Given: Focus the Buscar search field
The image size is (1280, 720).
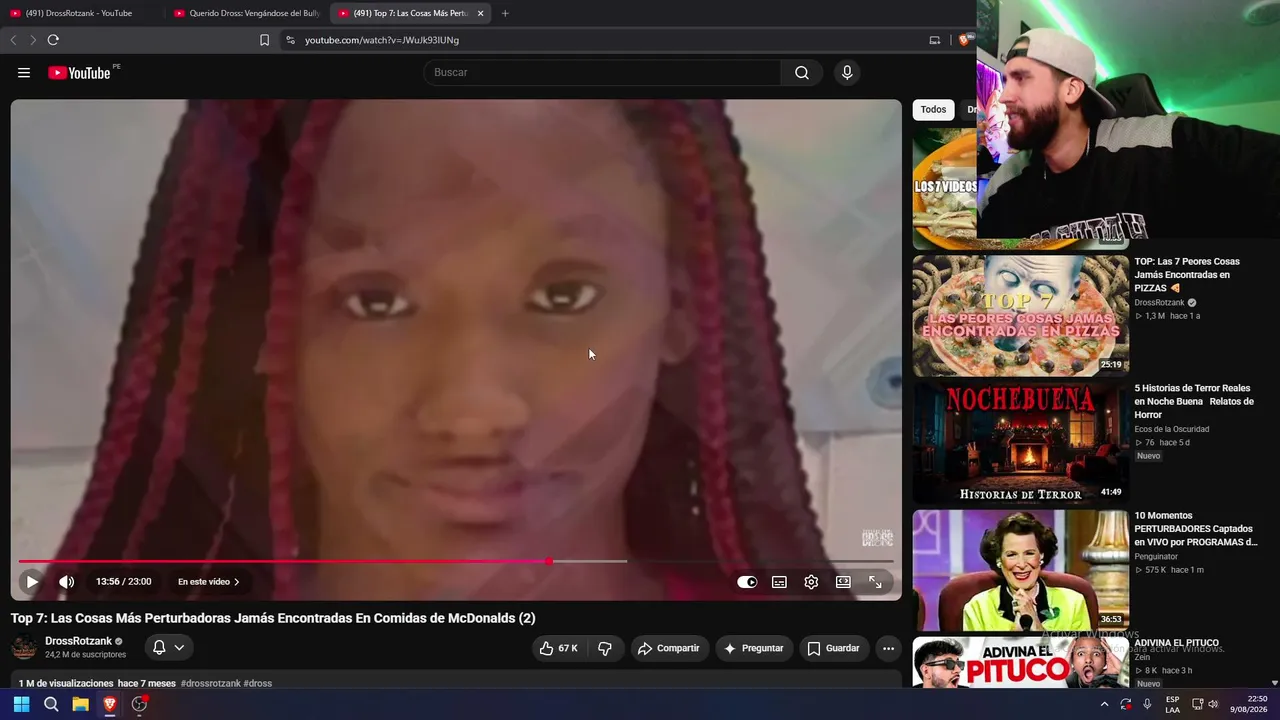Looking at the screenshot, I should [602, 73].
